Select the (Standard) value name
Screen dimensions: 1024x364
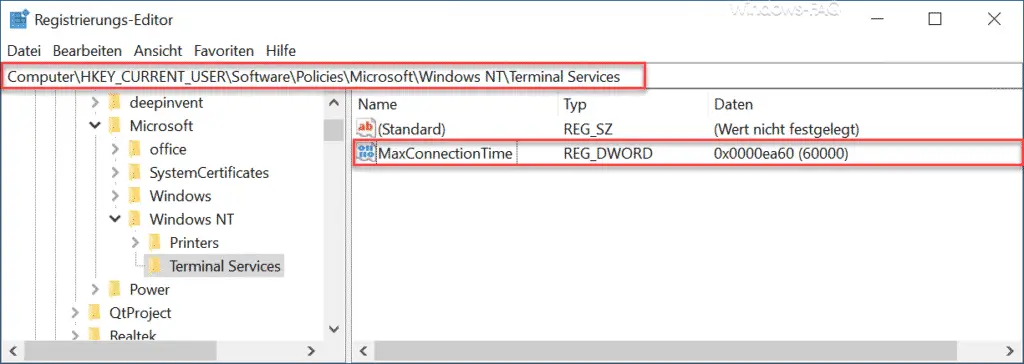coord(412,129)
